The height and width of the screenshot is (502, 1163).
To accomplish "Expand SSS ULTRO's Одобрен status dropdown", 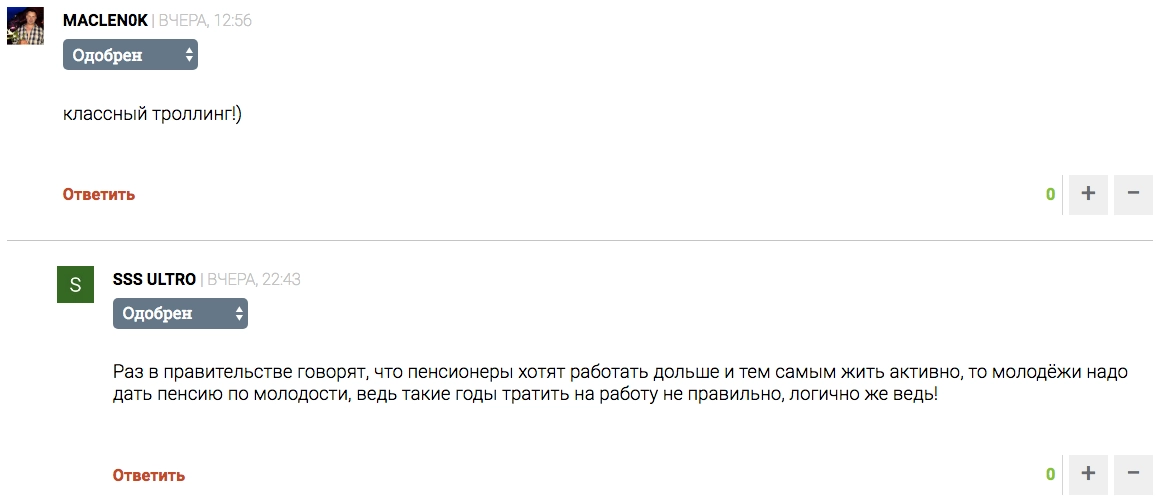I will coord(180,314).
